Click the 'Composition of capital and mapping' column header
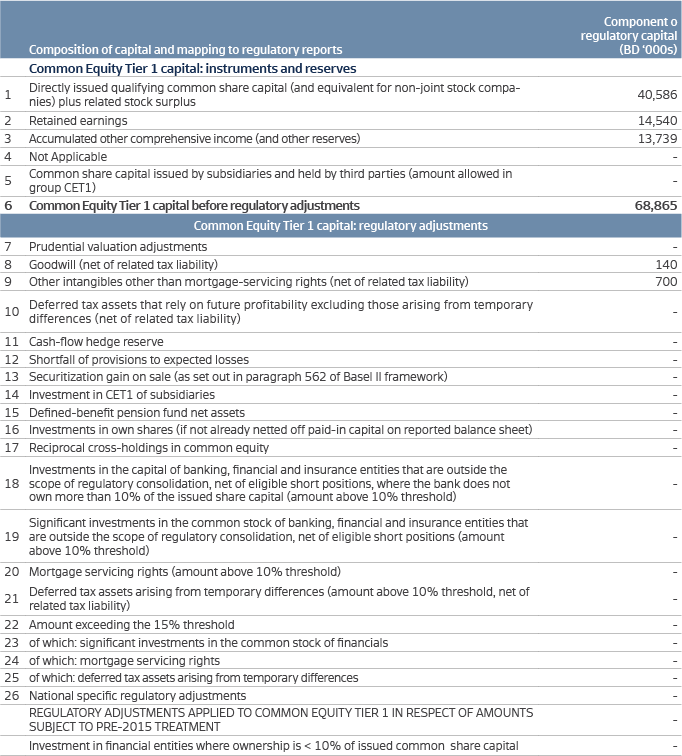This screenshot has width=682, height=756. click(185, 49)
